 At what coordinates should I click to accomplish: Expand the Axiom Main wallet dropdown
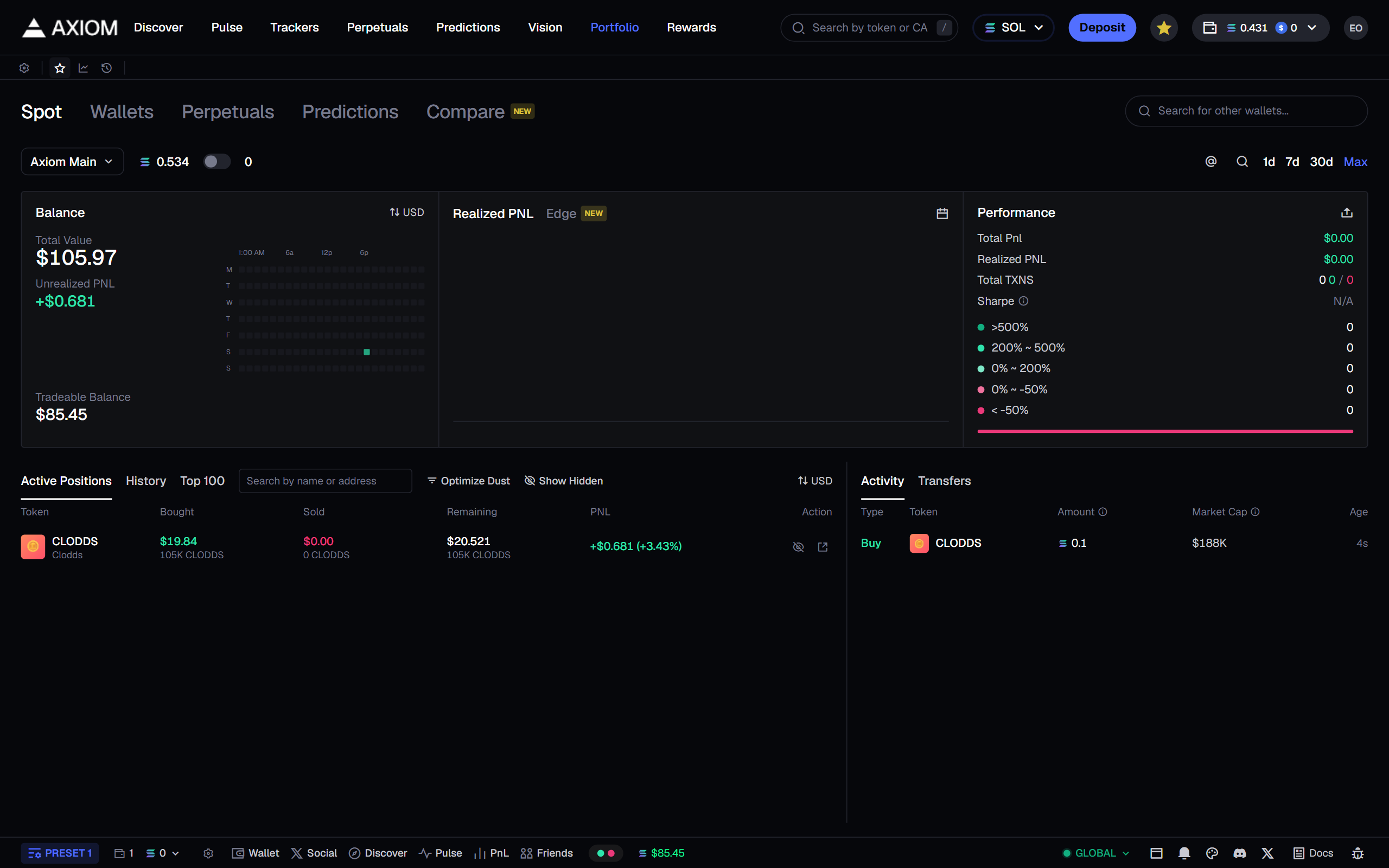(72, 162)
